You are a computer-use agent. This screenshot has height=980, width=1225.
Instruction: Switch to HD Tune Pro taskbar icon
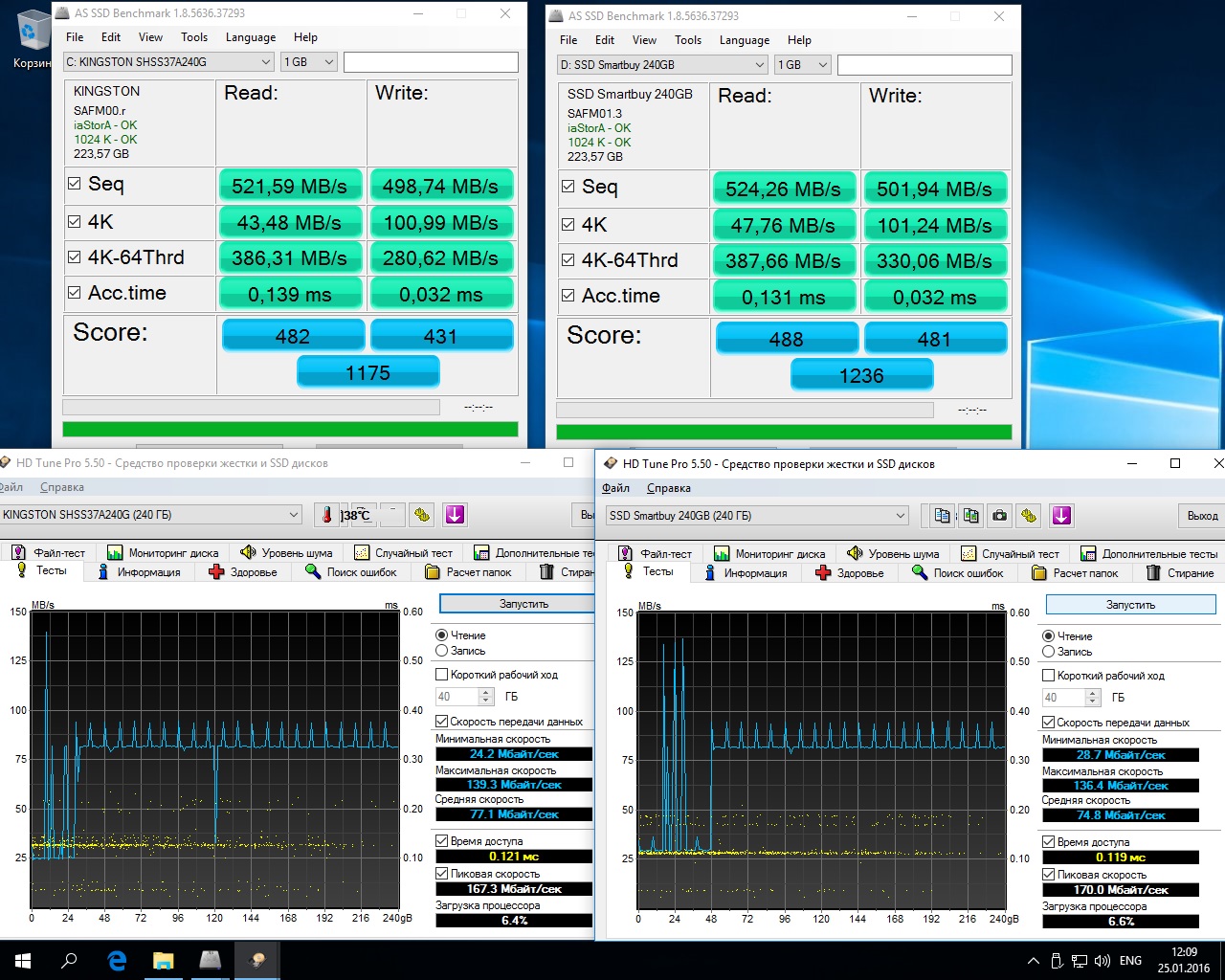coord(256,961)
